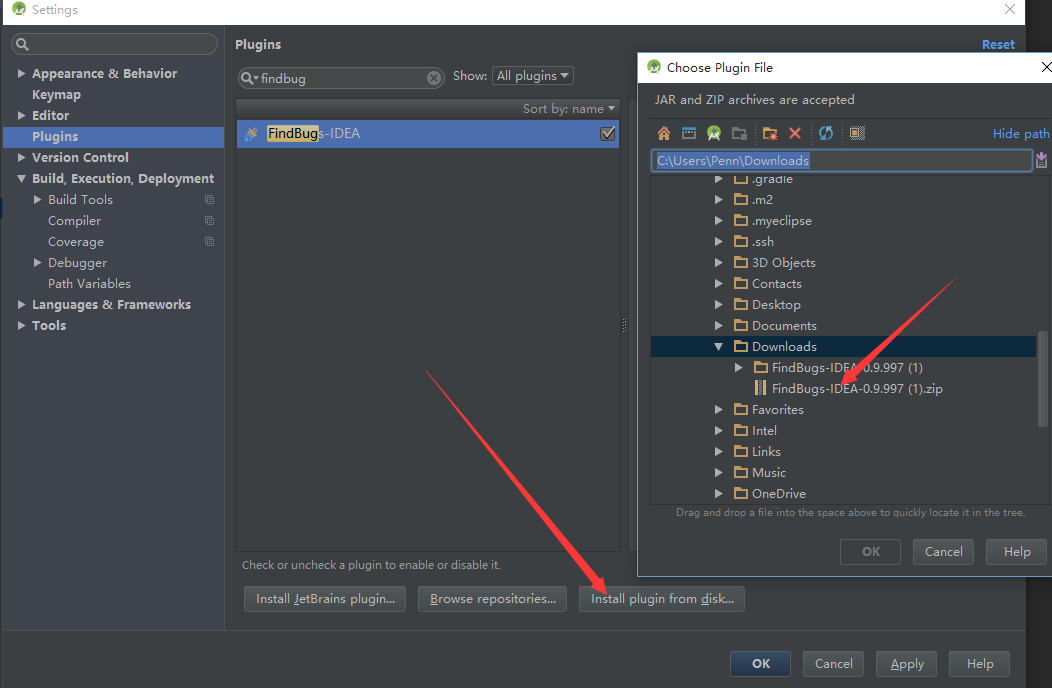Focus the plugin search field

coord(341,78)
